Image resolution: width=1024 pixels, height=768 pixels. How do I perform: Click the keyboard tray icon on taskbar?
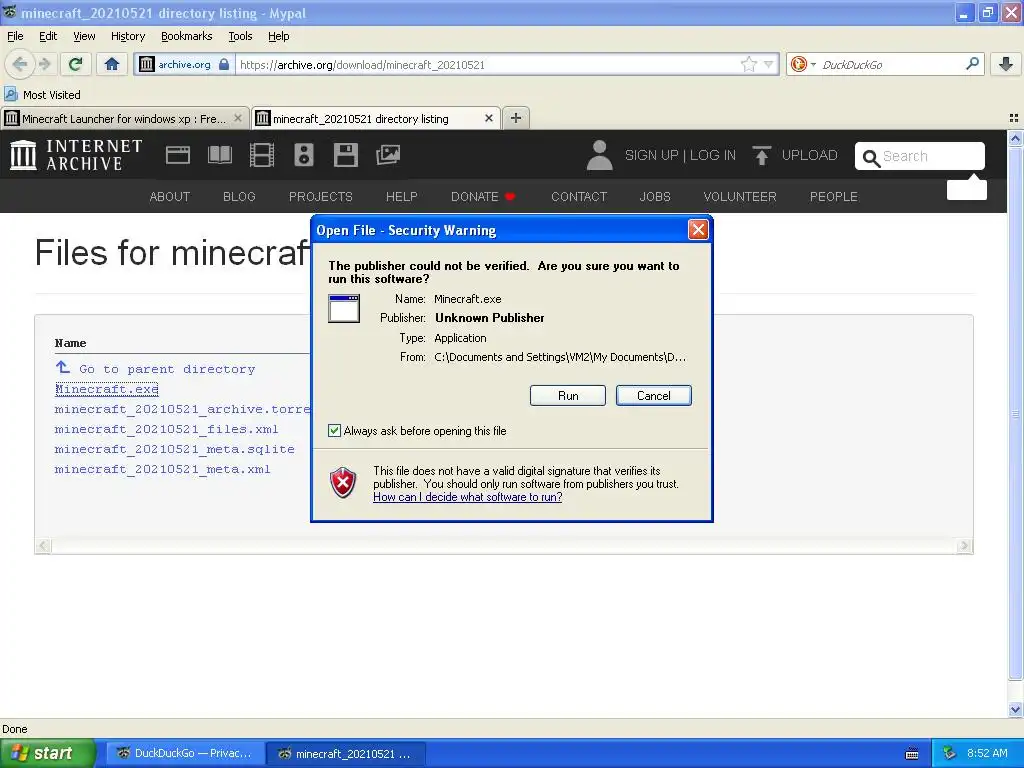point(912,754)
